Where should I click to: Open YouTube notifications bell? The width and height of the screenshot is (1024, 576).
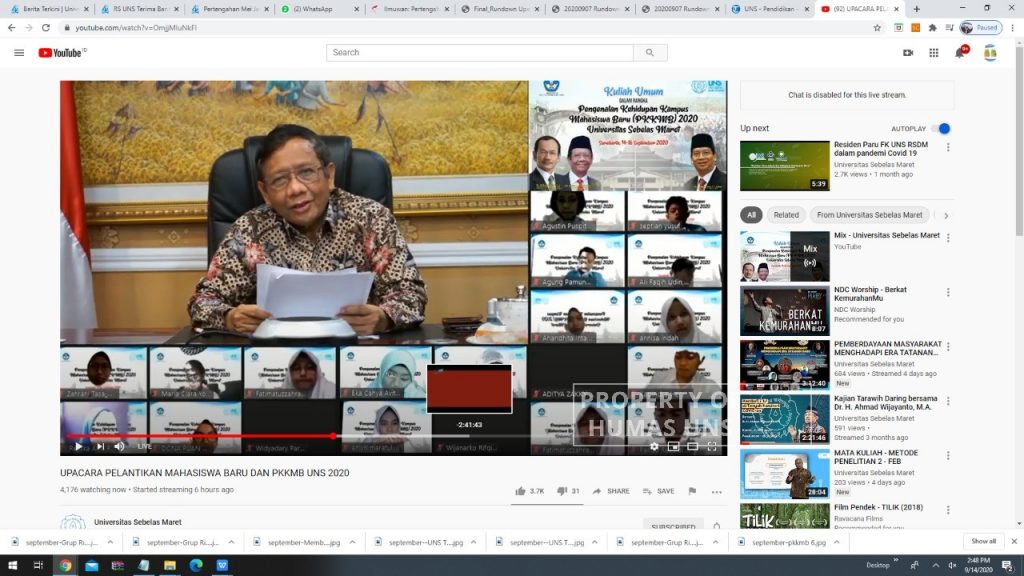coord(960,52)
